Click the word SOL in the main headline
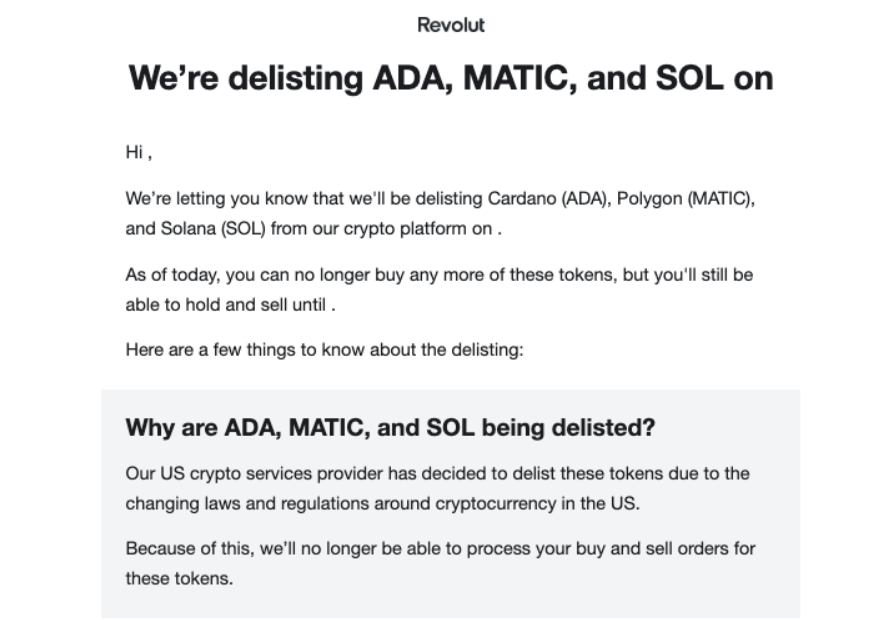892x620 pixels. click(x=686, y=79)
